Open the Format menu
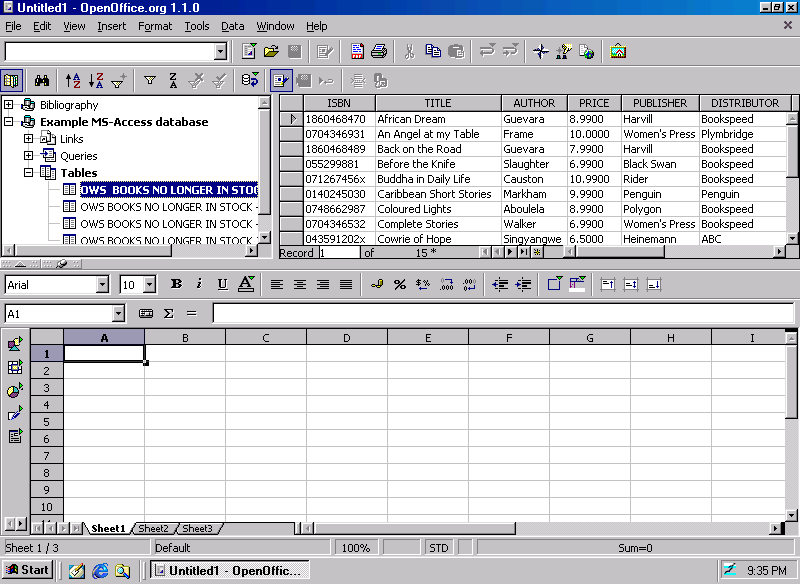The image size is (800, 584). (x=155, y=26)
